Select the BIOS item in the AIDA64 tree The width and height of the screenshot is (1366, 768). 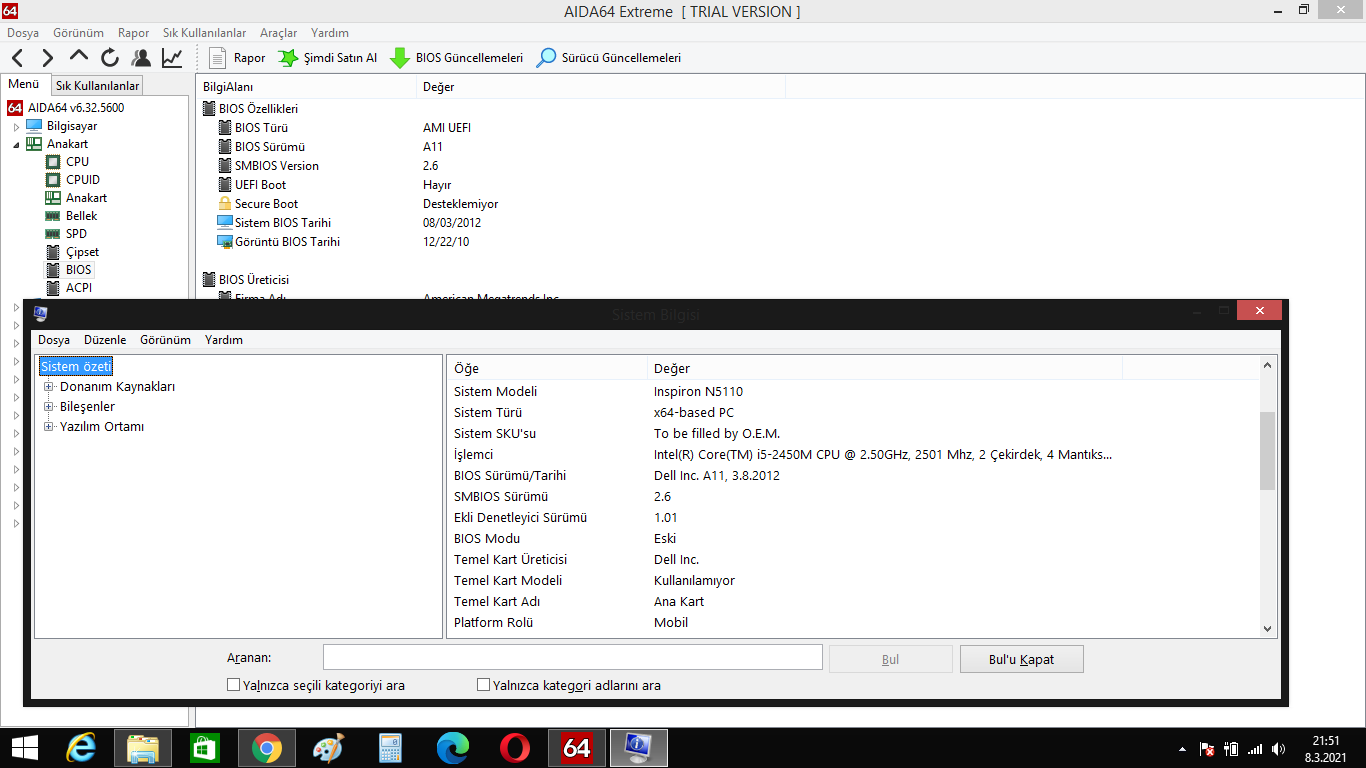[78, 270]
